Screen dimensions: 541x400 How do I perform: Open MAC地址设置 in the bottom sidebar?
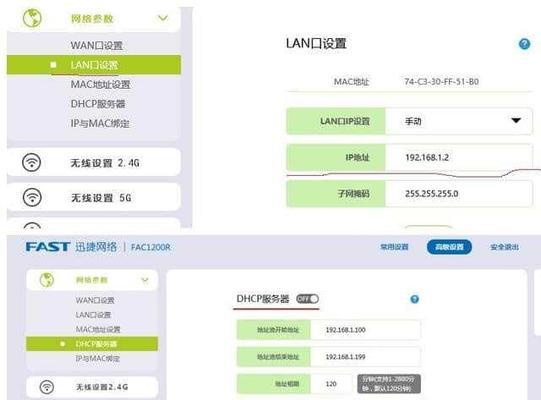pos(98,329)
